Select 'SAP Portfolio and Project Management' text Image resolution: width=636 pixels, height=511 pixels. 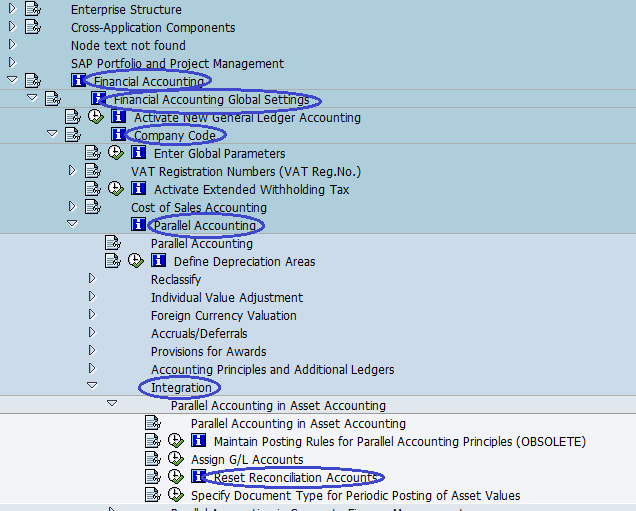pos(177,64)
